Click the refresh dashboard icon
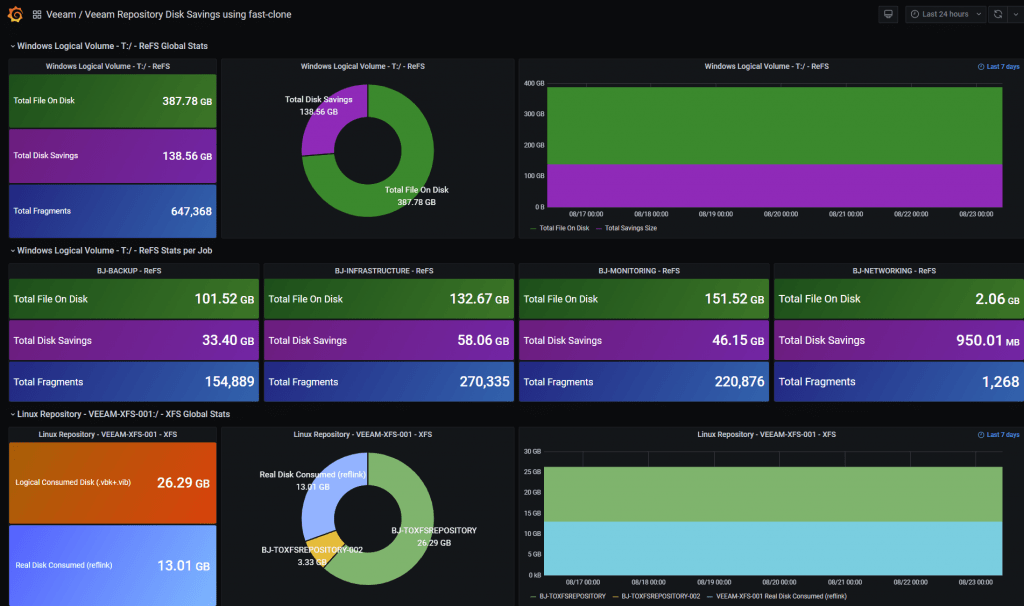The width and height of the screenshot is (1024, 606). tap(998, 14)
